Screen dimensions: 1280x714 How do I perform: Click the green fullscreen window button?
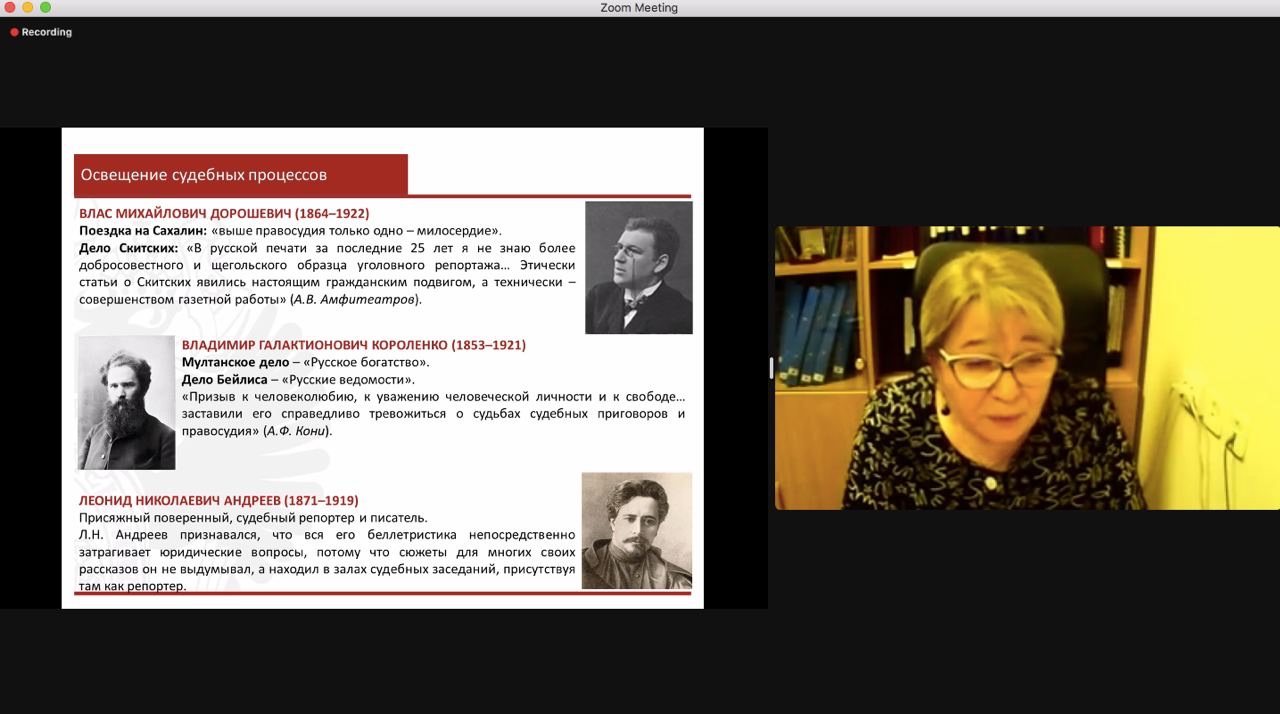tap(45, 7)
